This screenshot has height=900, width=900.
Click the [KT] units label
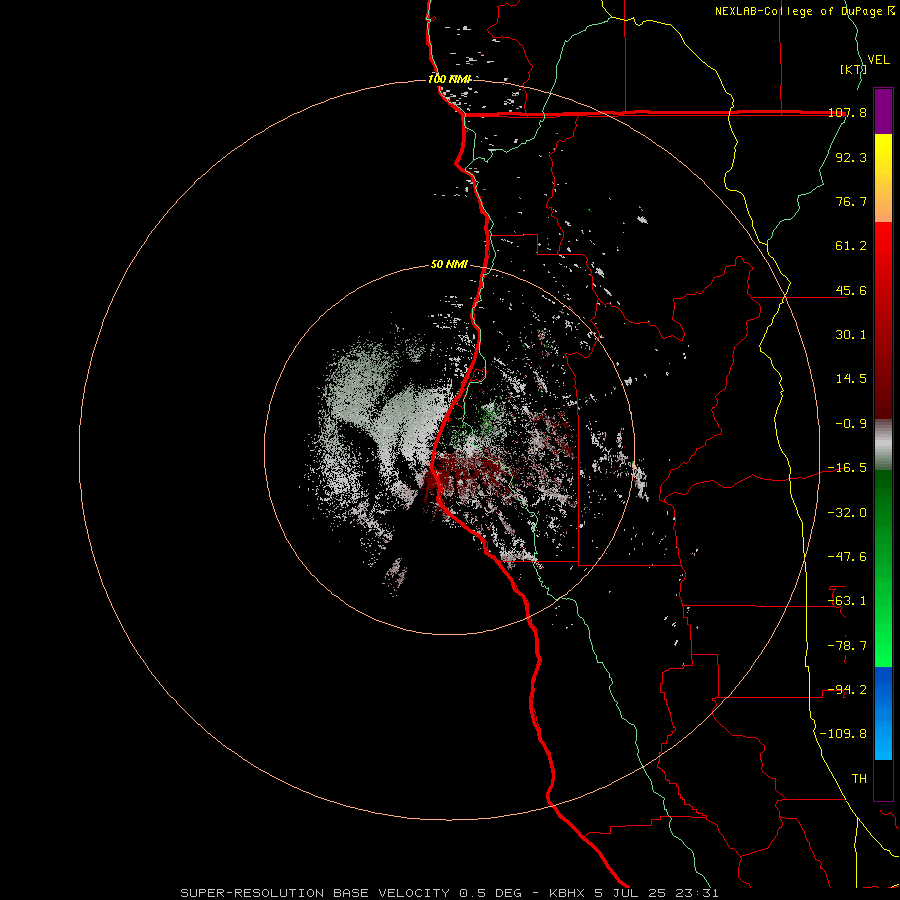[853, 69]
